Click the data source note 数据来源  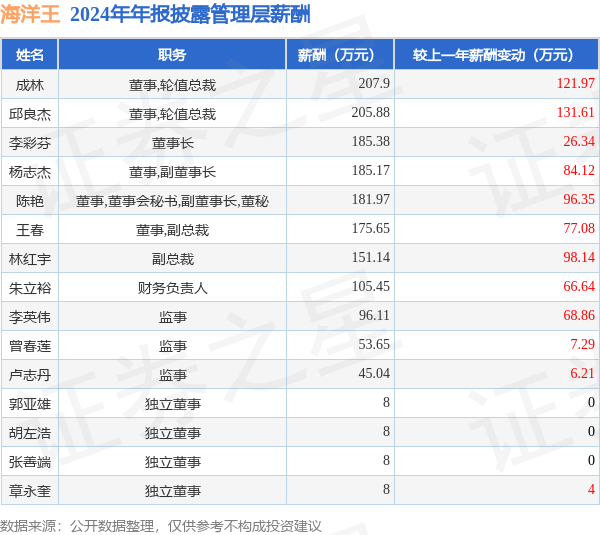click(161, 526)
